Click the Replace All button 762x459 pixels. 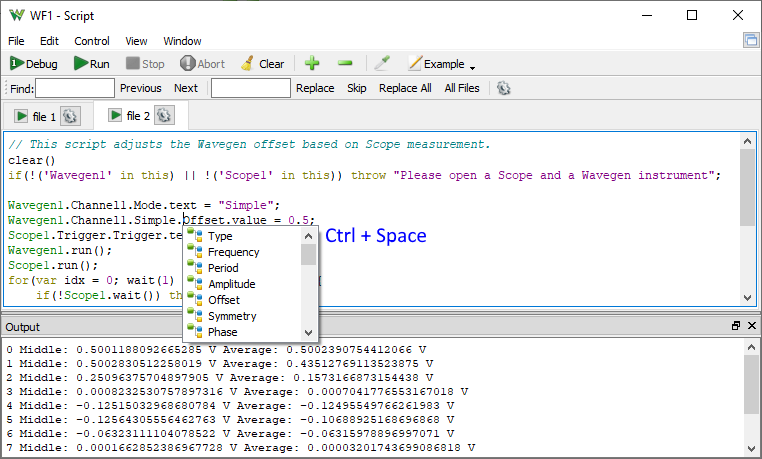(405, 88)
